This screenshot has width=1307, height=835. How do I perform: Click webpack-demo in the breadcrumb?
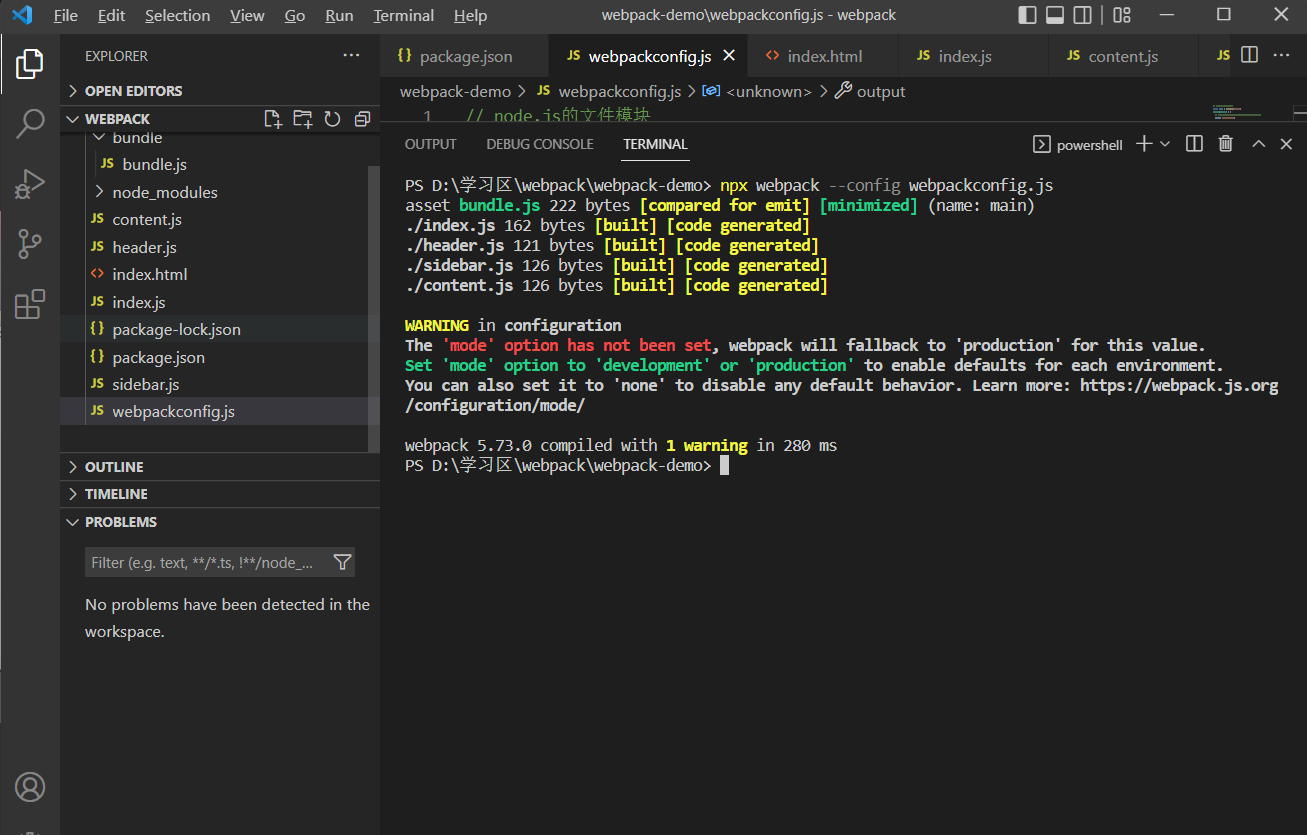tap(456, 92)
